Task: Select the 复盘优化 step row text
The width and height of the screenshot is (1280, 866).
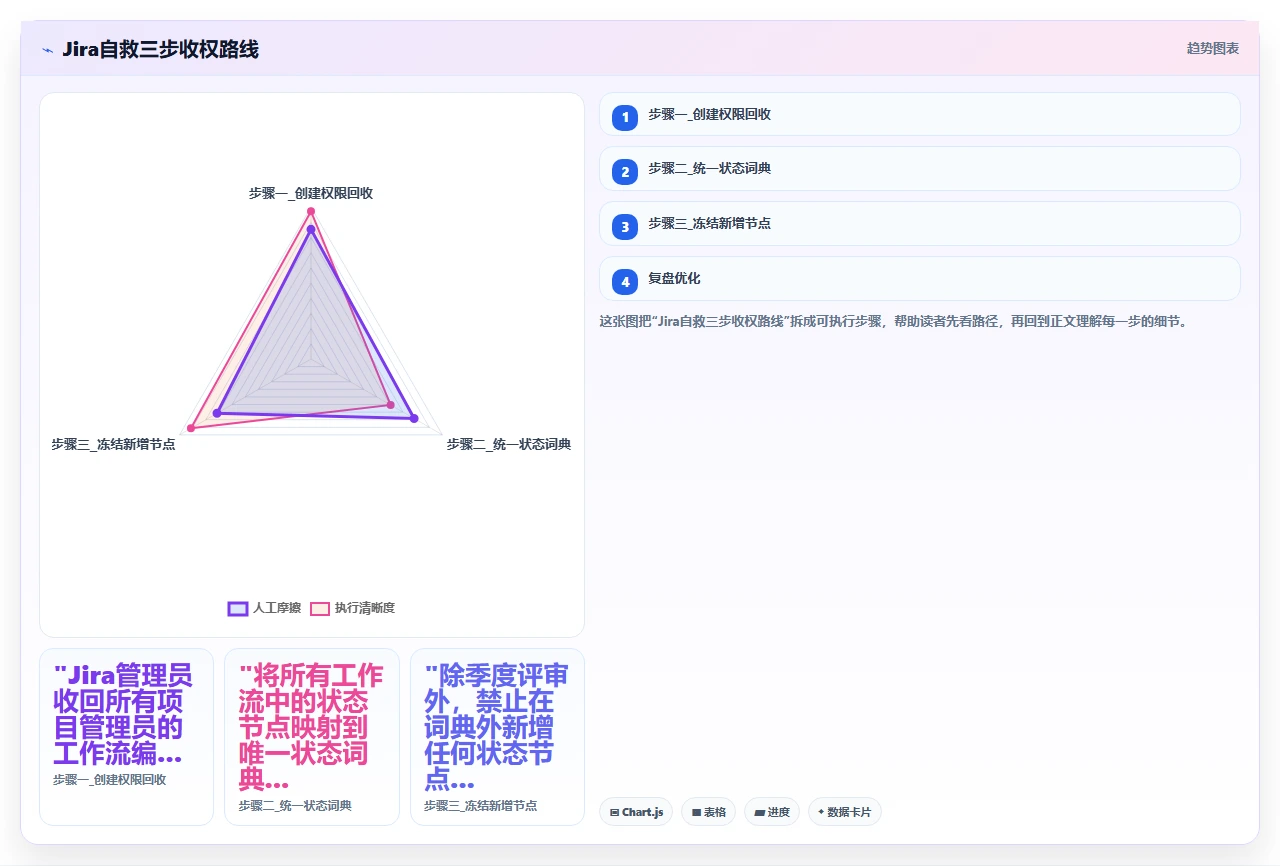Action: point(674,278)
